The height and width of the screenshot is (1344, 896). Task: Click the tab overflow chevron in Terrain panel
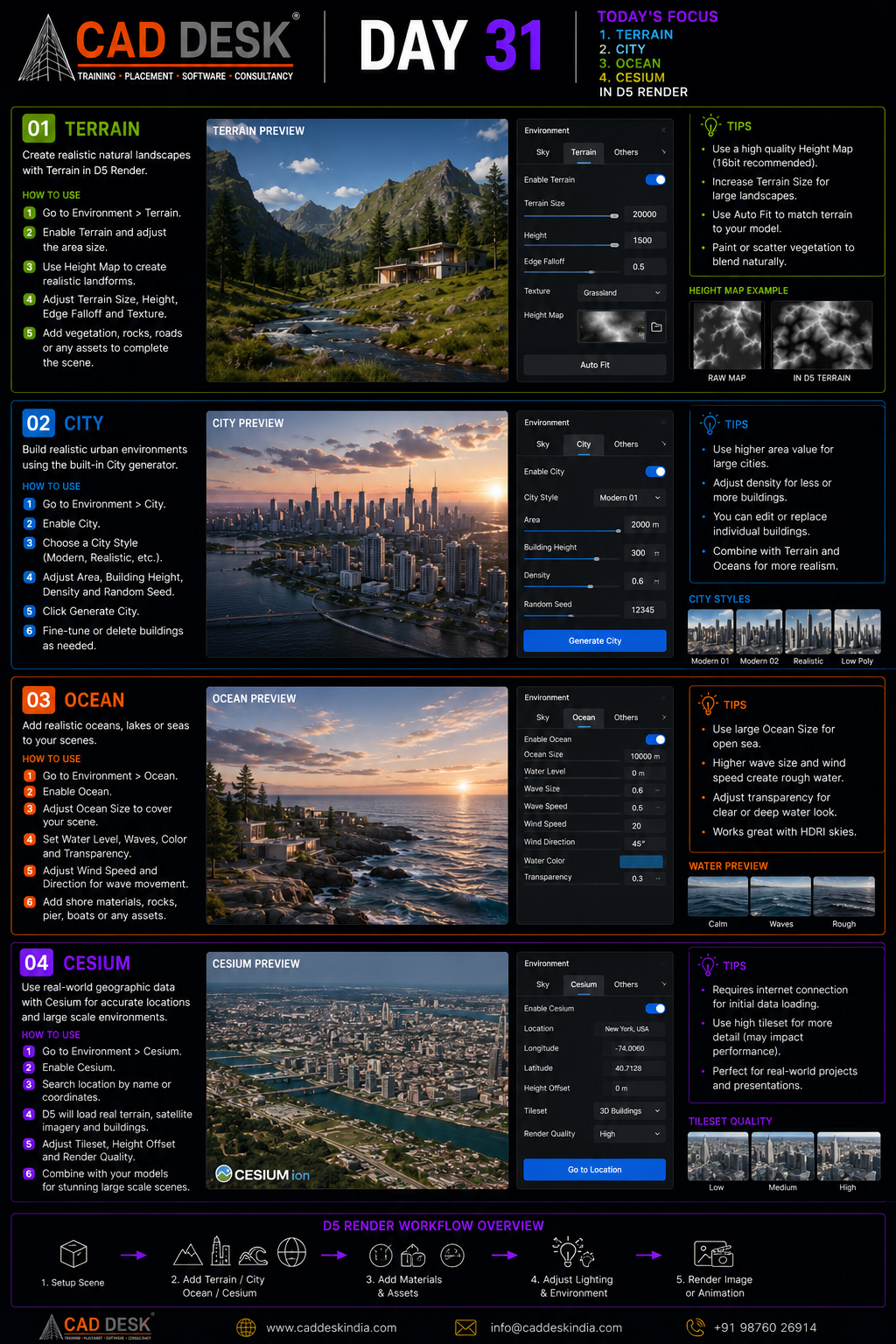663,152
